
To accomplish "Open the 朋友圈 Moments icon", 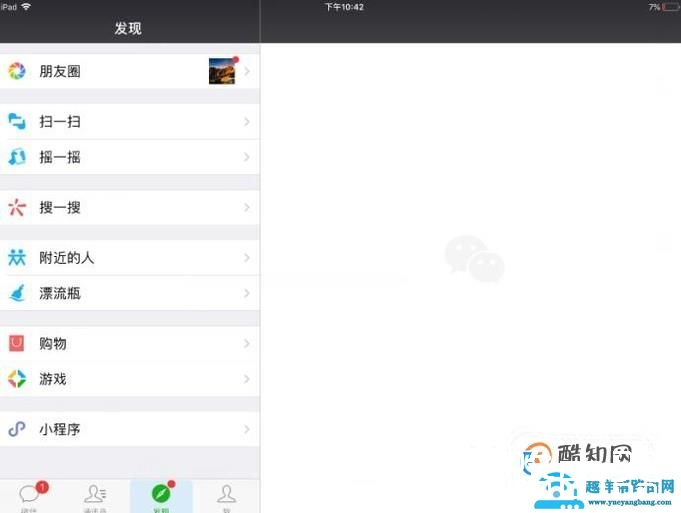I will (17, 71).
